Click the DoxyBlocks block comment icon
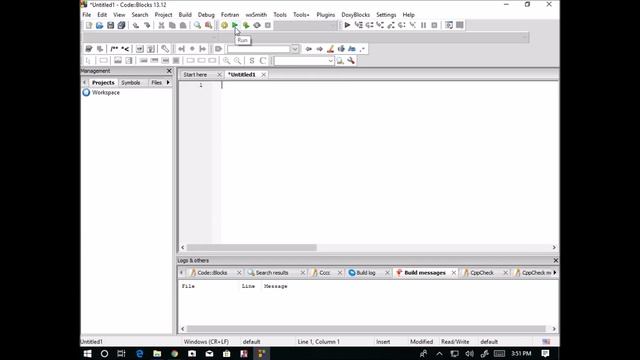This screenshot has height=360, width=640. tap(114, 49)
